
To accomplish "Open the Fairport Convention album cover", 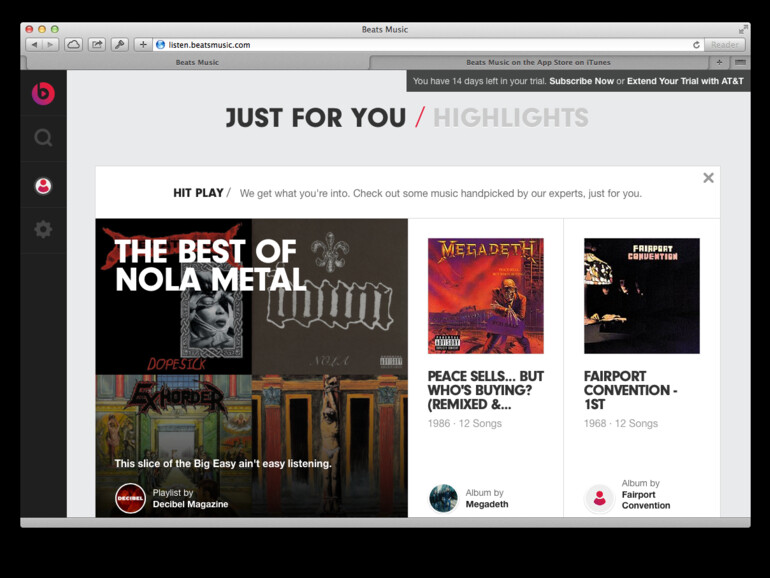I will pyautogui.click(x=642, y=296).
